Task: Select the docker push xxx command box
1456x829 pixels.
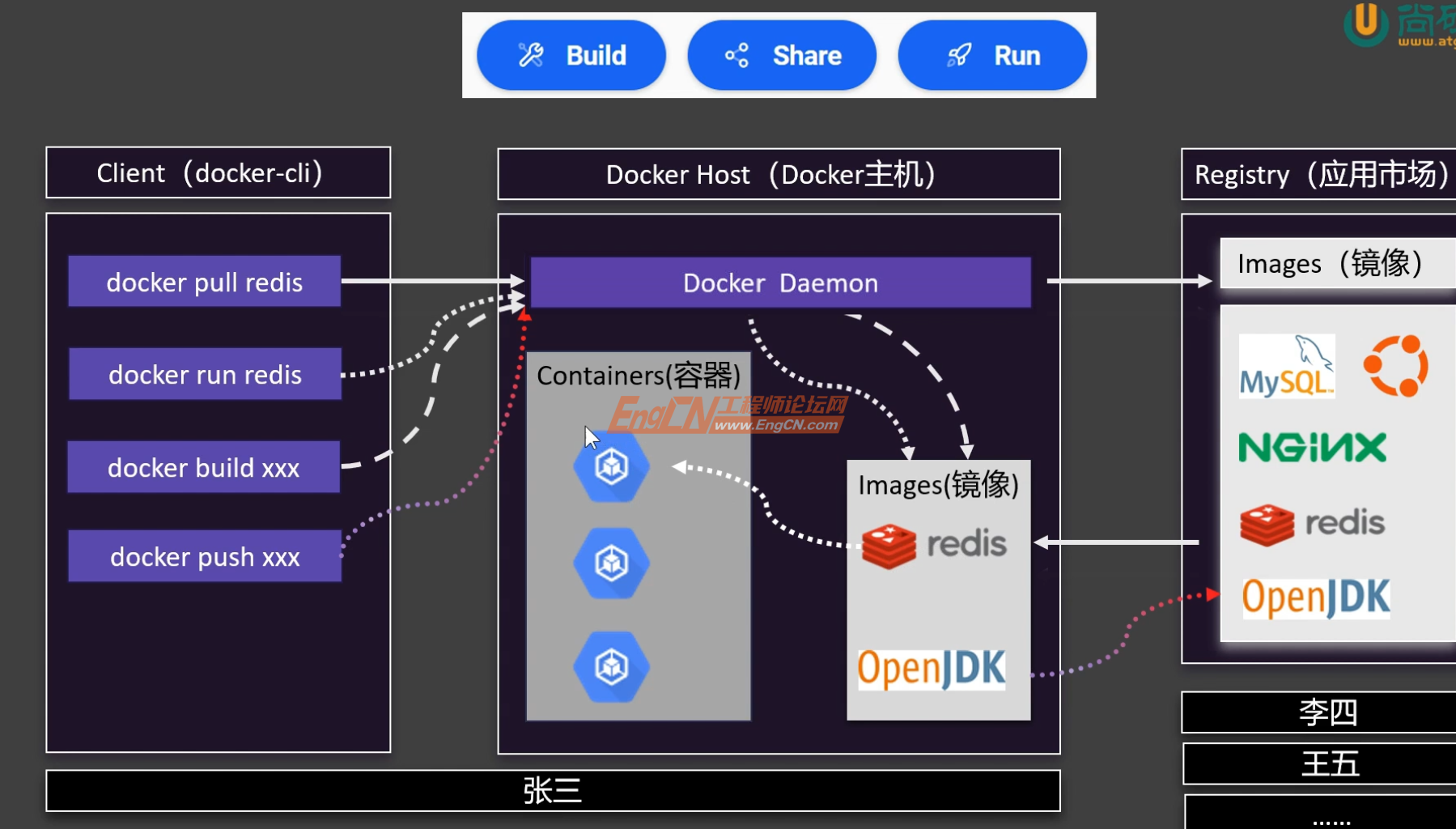Action: 205,556
